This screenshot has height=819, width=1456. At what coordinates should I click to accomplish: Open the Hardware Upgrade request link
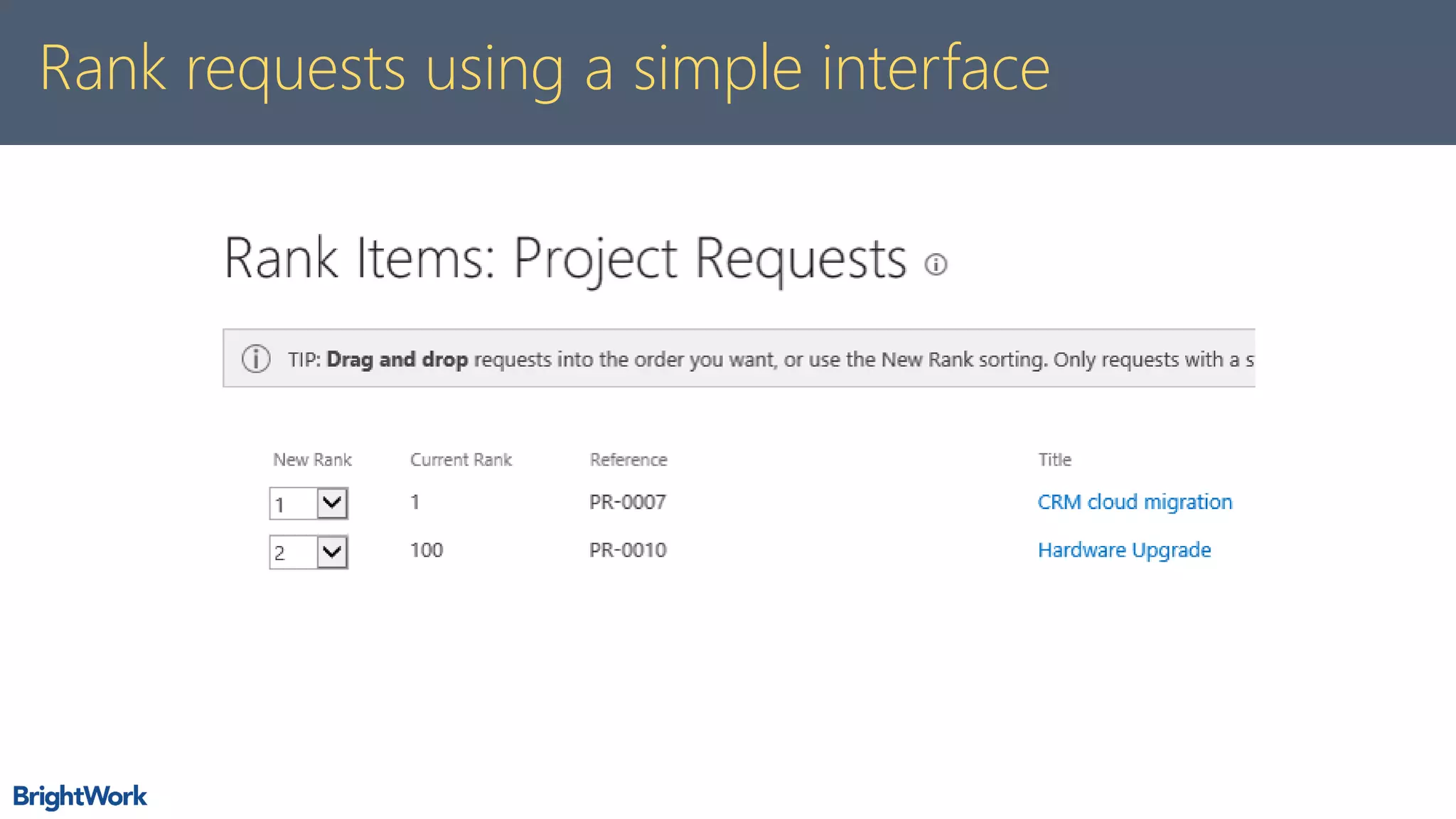coord(1124,550)
